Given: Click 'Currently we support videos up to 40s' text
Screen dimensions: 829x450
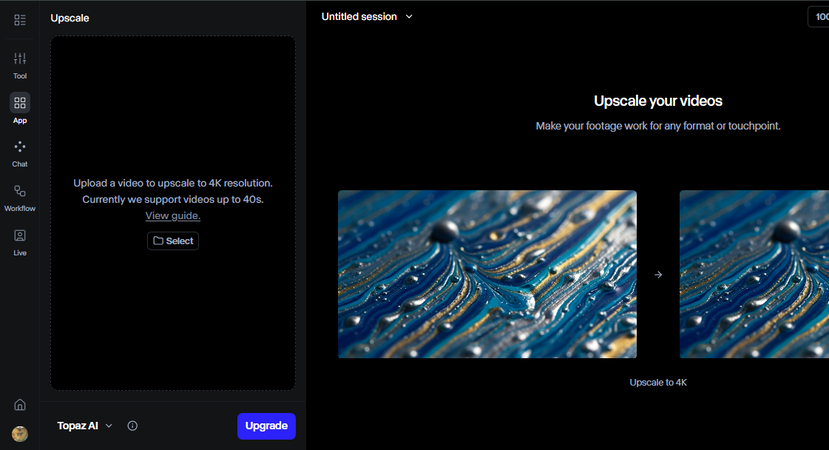Looking at the screenshot, I should click(x=173, y=199).
